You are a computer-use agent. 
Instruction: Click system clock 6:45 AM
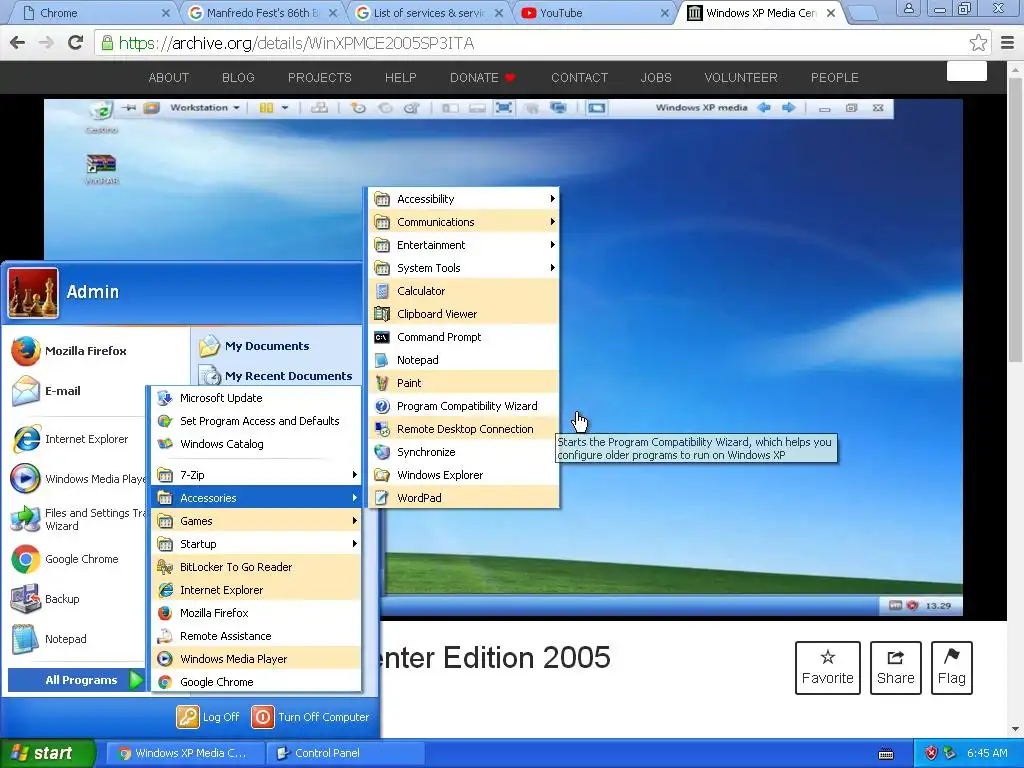click(x=987, y=753)
